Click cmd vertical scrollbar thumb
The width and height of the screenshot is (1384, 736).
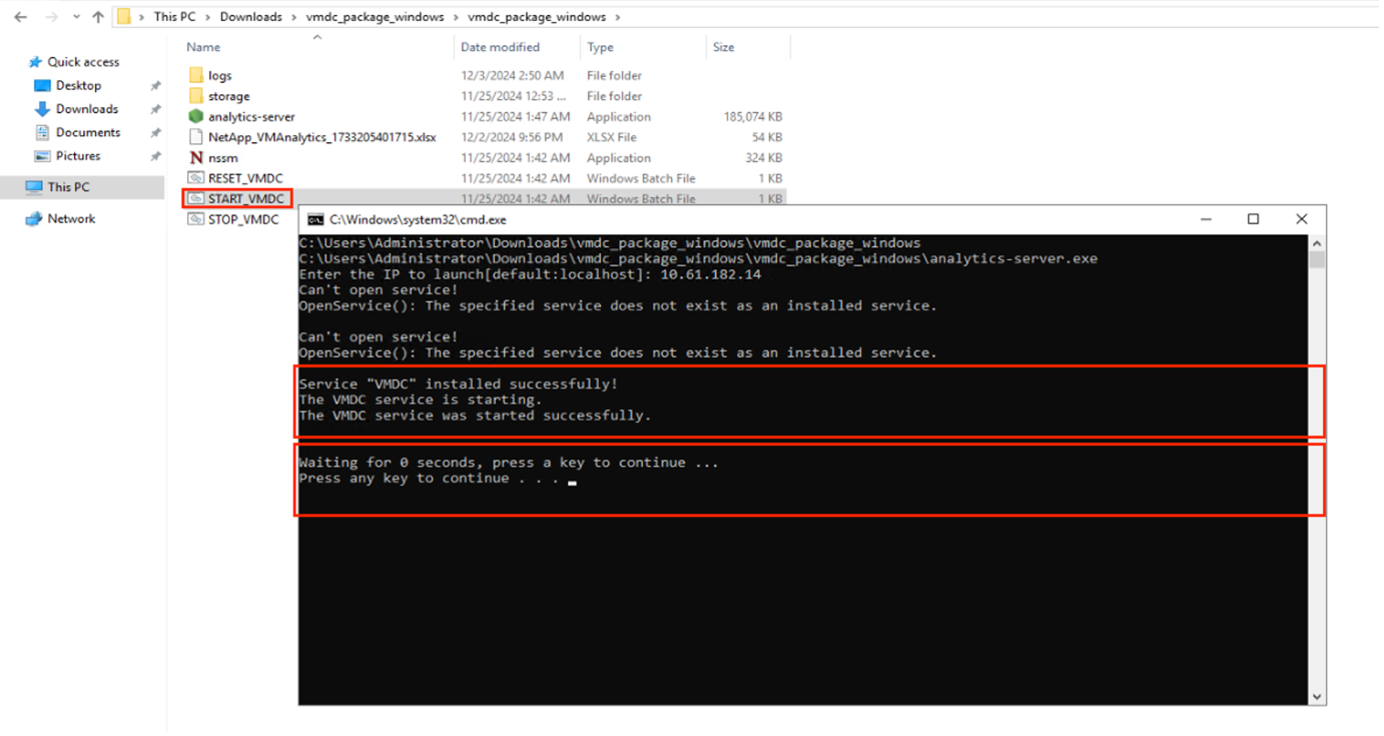tap(1317, 260)
